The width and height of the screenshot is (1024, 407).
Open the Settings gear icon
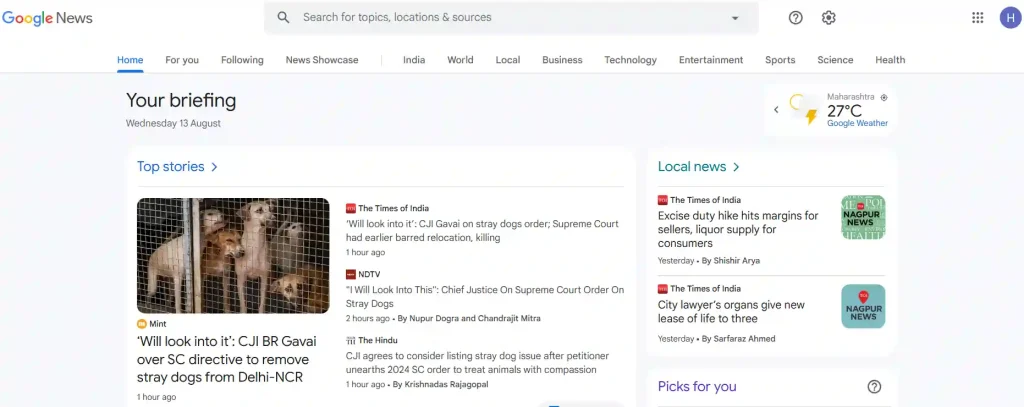click(829, 18)
